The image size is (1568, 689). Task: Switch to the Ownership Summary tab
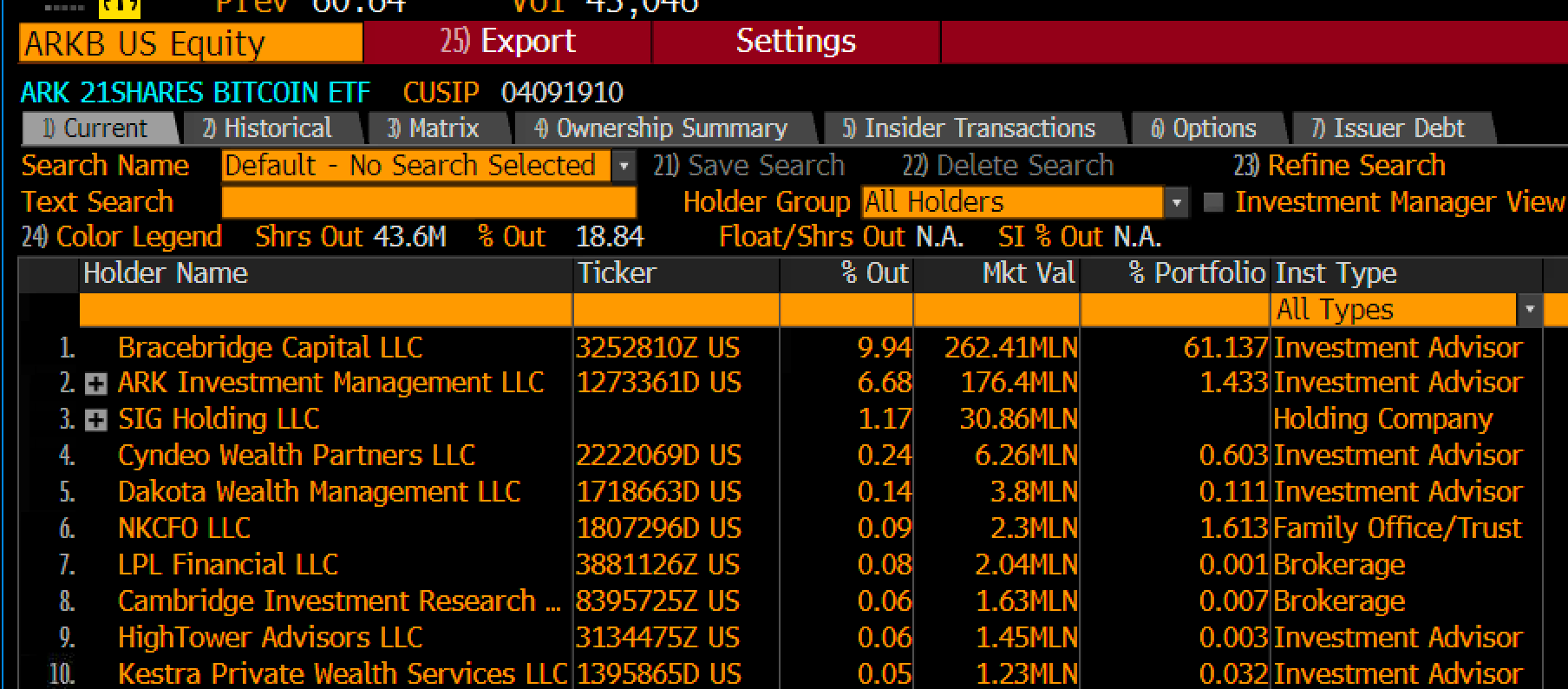point(662,128)
